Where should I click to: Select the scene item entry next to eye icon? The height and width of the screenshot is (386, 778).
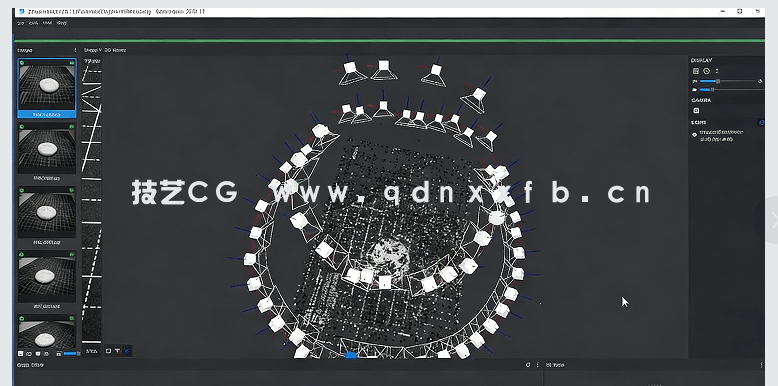pos(721,135)
